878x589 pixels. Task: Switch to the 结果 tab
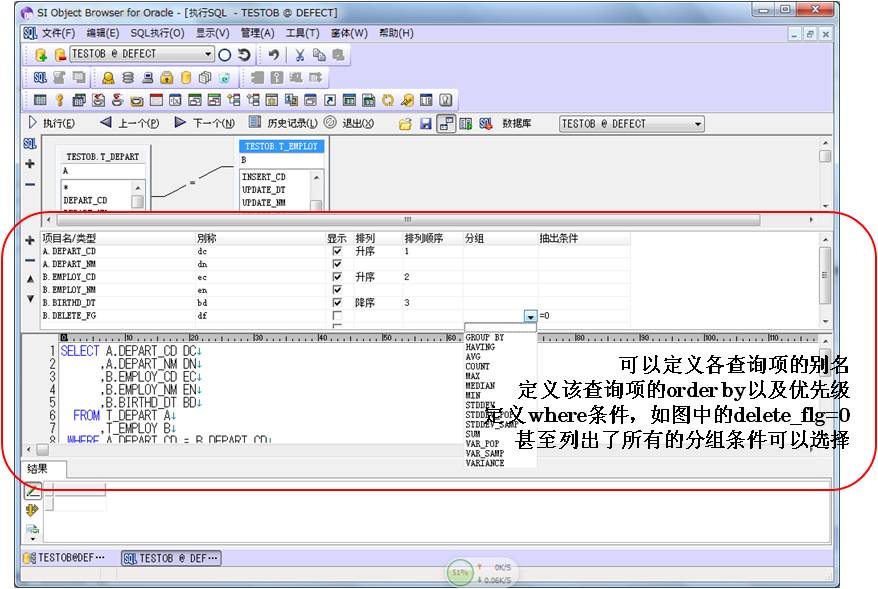point(36,468)
